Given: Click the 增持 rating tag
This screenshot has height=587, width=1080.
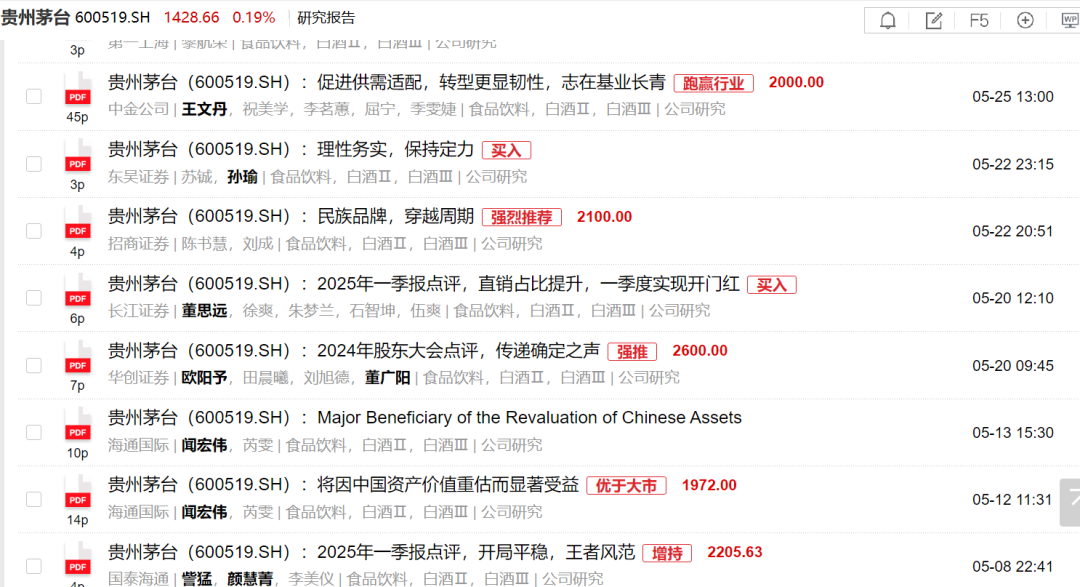Looking at the screenshot, I should (x=667, y=553).
